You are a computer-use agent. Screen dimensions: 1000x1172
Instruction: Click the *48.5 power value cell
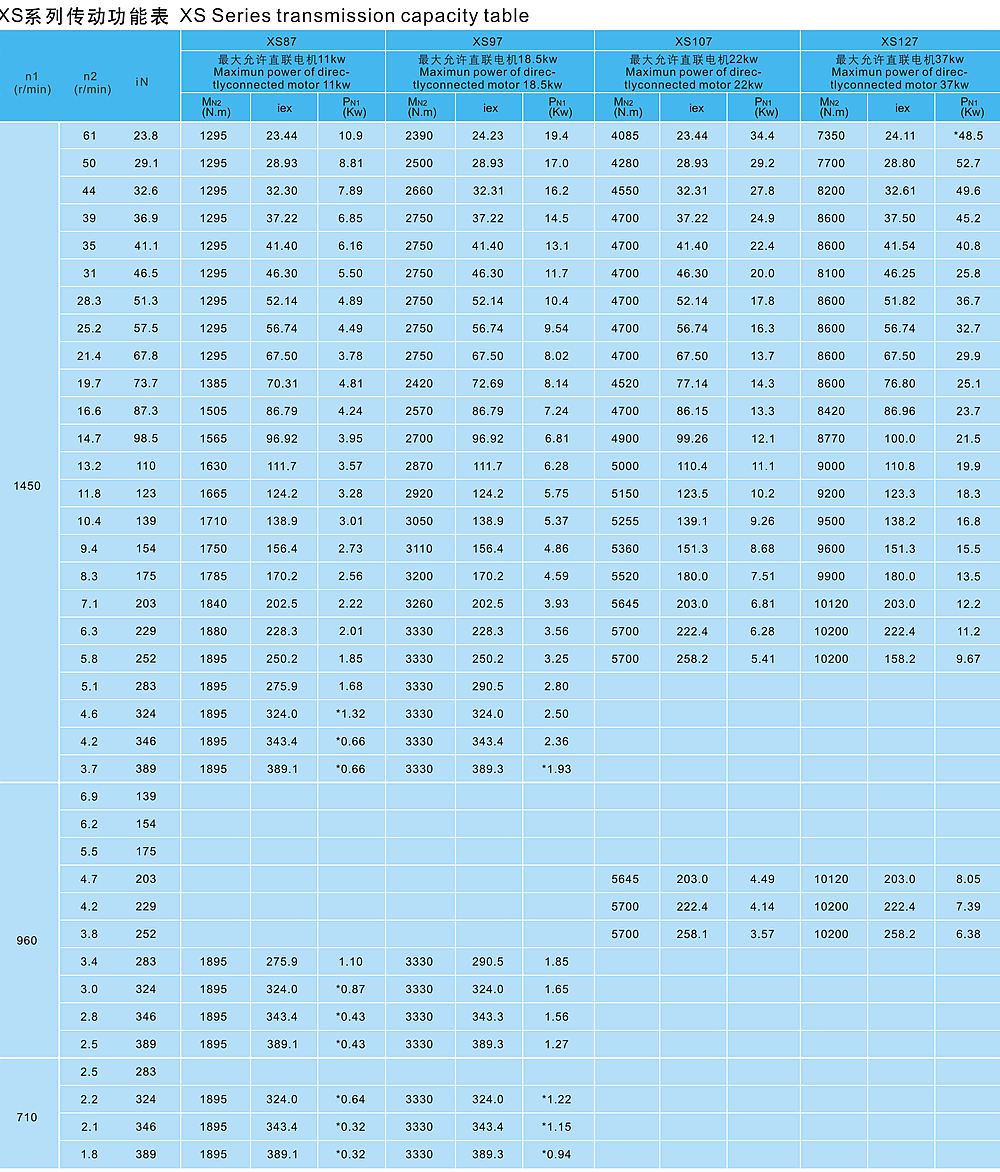pos(968,136)
